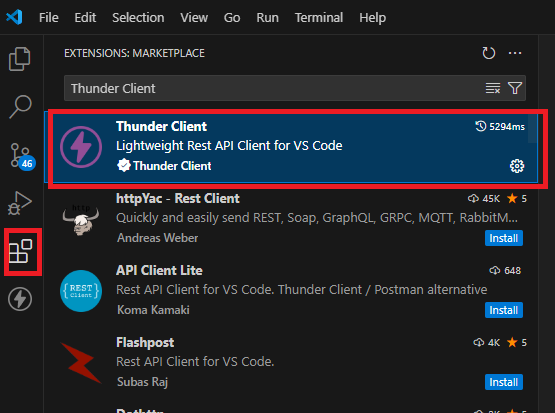Click the 'Extensions: Marketplace' panel header
555x413 pixels.
coord(134,53)
